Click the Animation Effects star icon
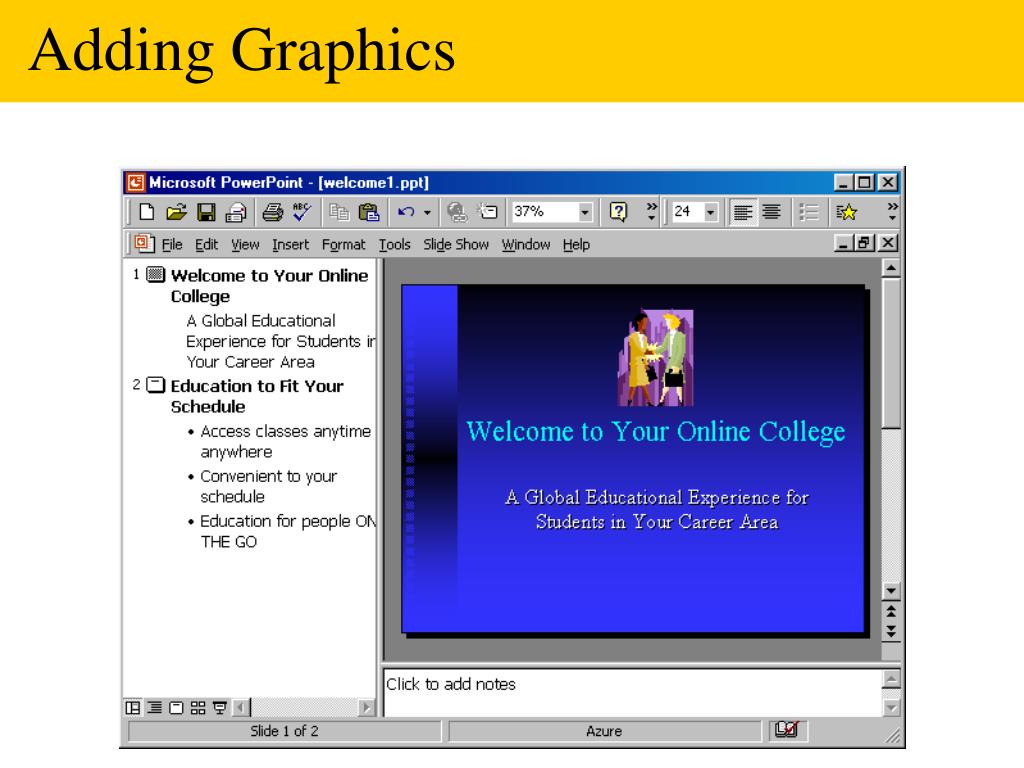Viewport: 1024px width, 768px height. (x=846, y=212)
